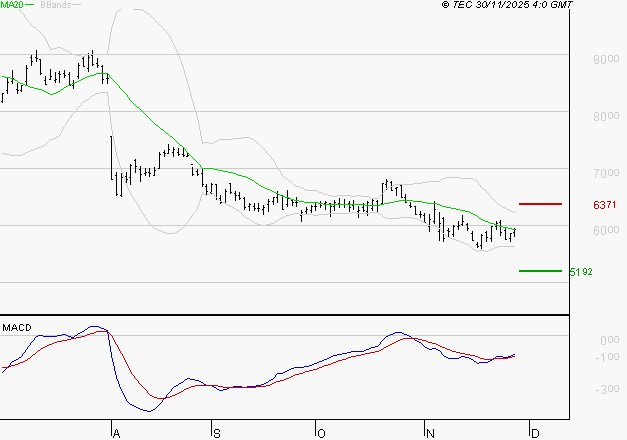Click the 9000 price axis label
The width and height of the screenshot is (627, 440).
(x=606, y=59)
